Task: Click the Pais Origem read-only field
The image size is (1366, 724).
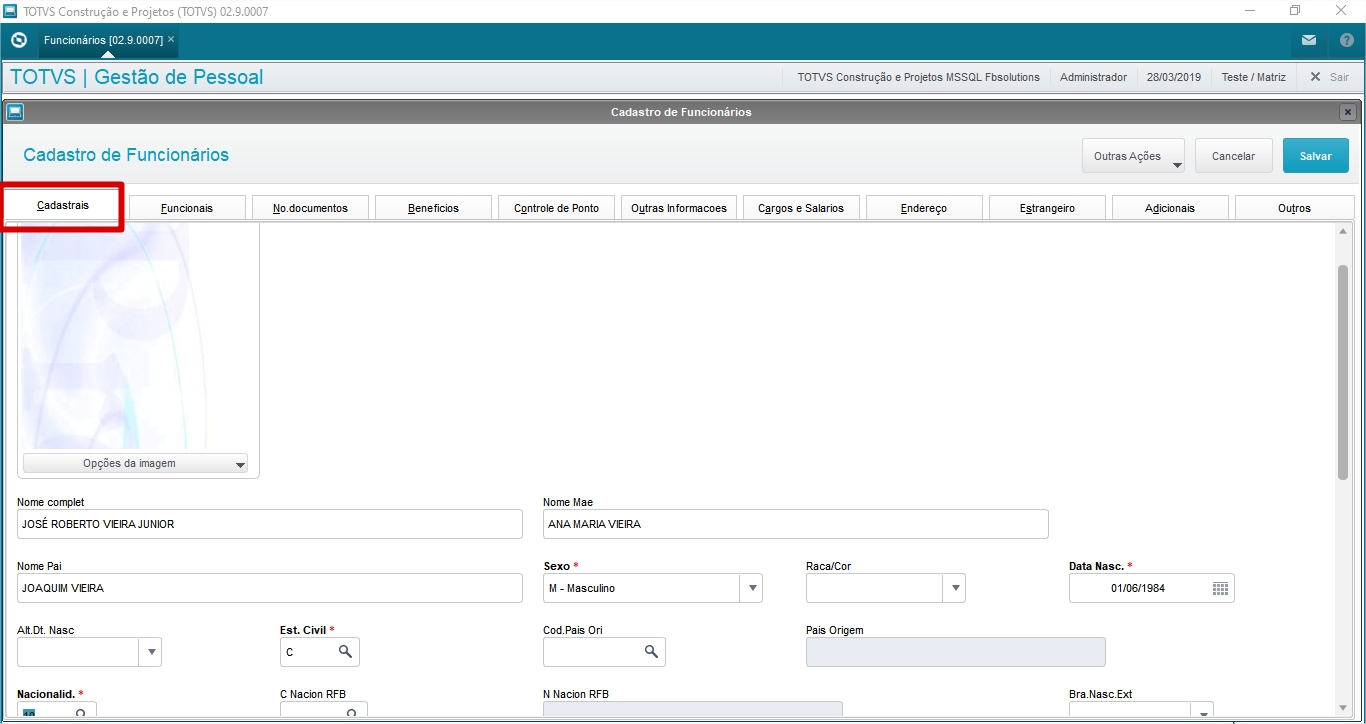Action: 956,652
